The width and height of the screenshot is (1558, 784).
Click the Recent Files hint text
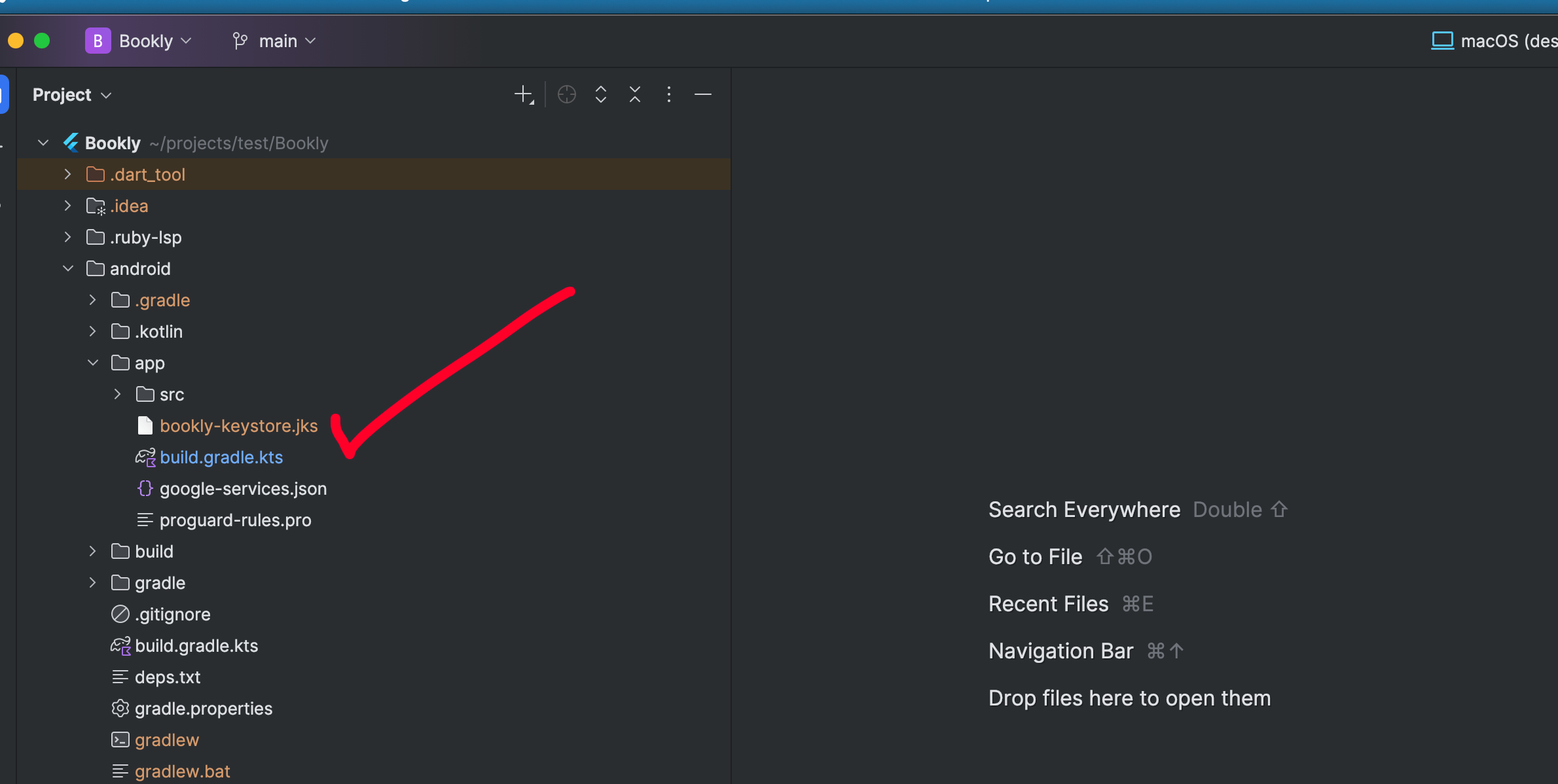click(1048, 603)
